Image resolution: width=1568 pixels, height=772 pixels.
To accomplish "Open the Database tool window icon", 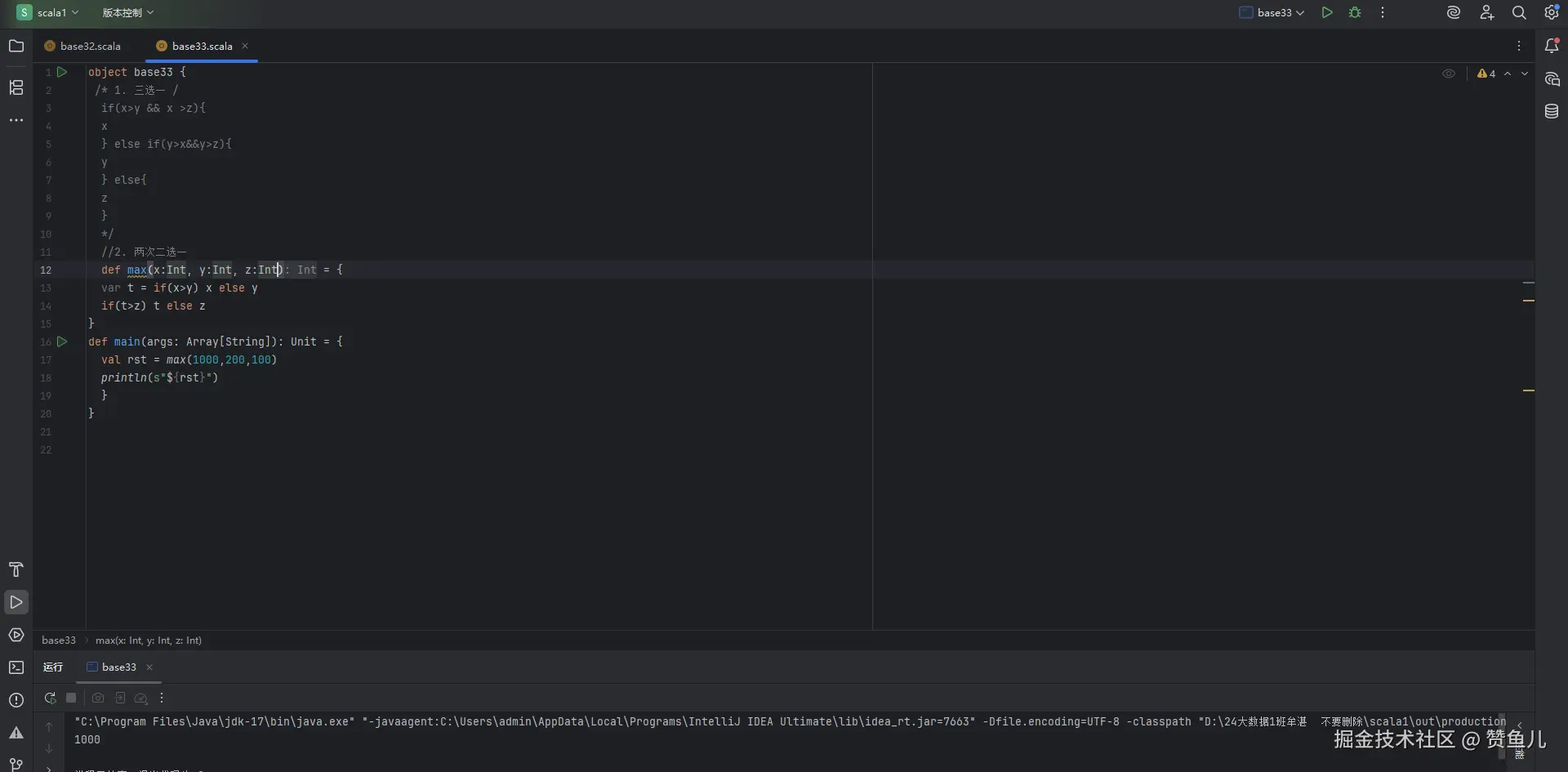I will (x=1552, y=111).
